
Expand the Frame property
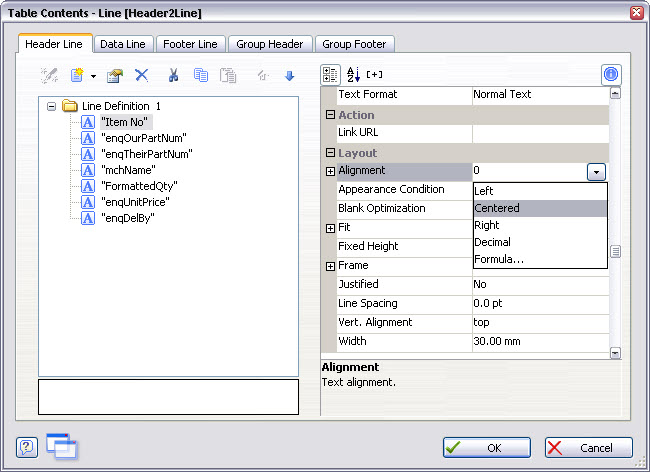(x=330, y=266)
